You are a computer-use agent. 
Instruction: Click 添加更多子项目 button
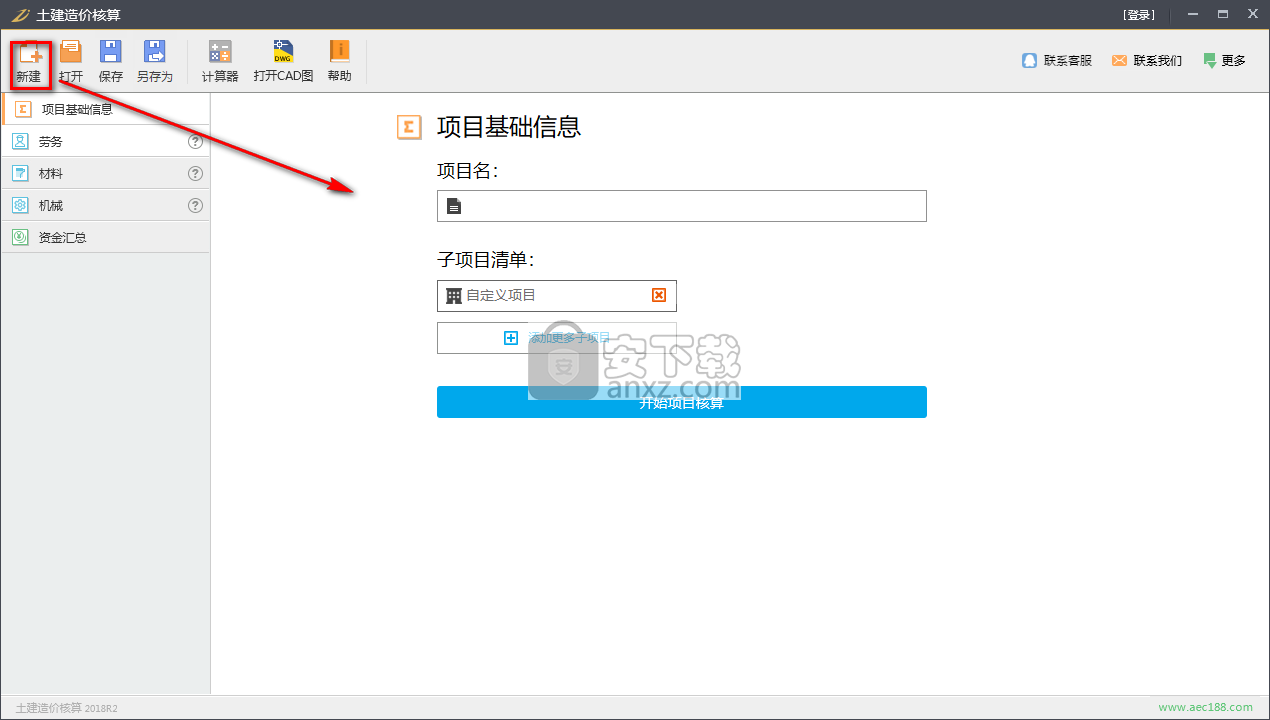557,338
